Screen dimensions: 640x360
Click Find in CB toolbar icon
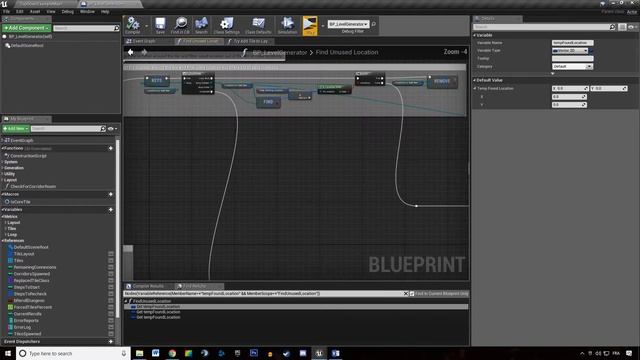(x=180, y=25)
